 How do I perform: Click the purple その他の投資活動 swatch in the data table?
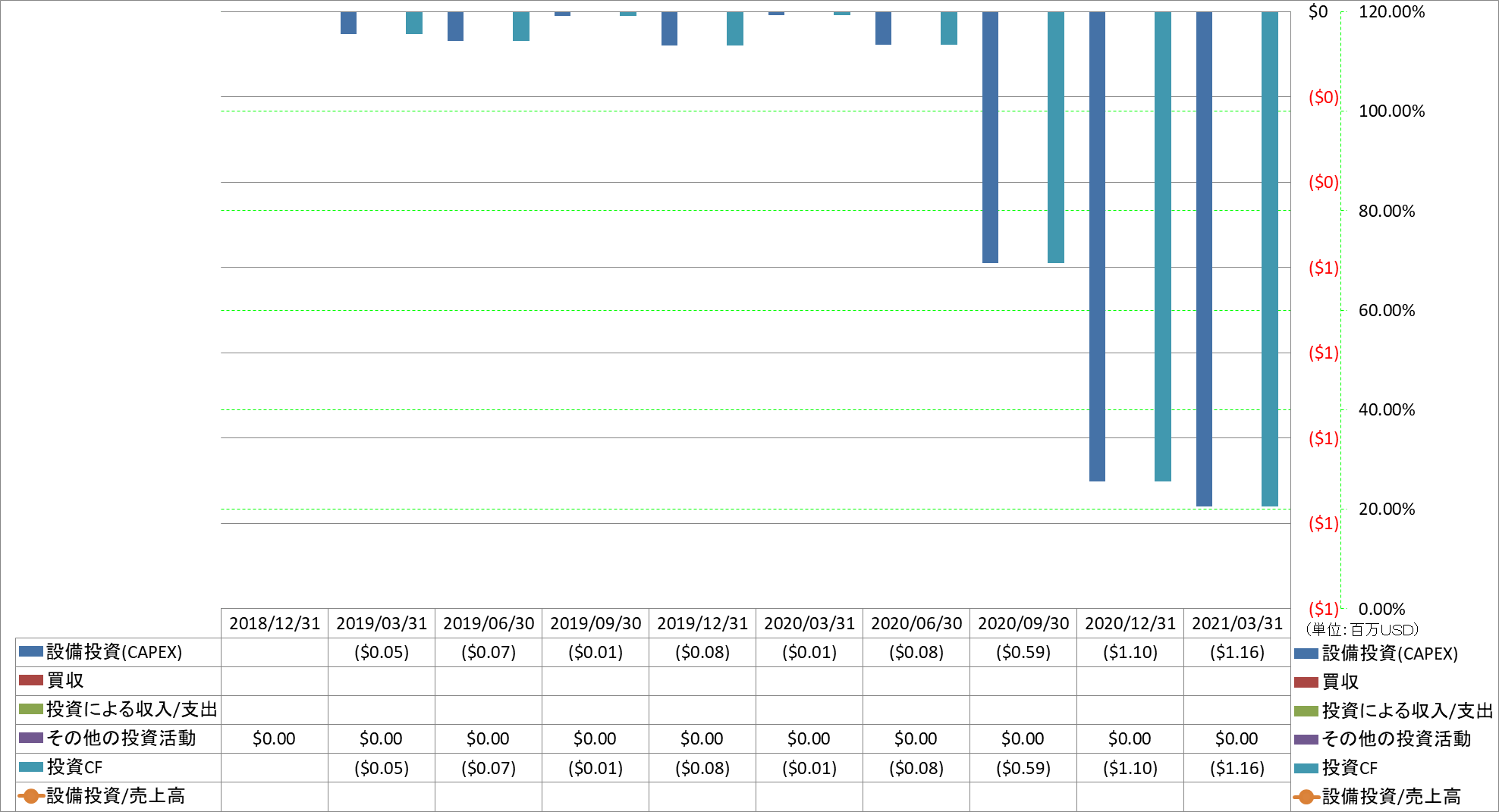point(31,738)
